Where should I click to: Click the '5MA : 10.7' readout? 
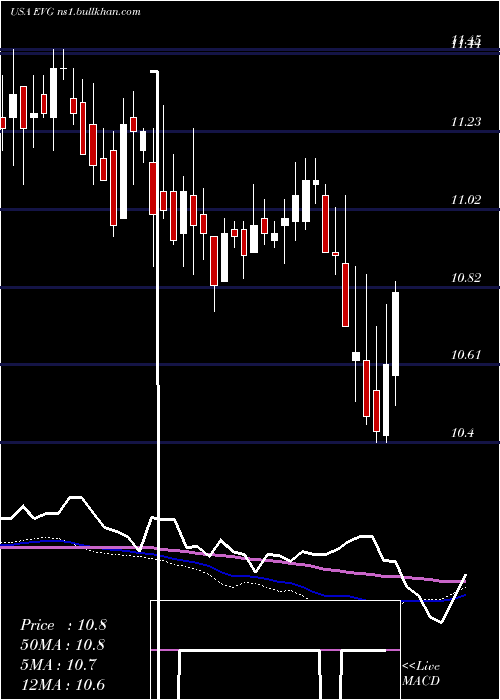[58, 665]
